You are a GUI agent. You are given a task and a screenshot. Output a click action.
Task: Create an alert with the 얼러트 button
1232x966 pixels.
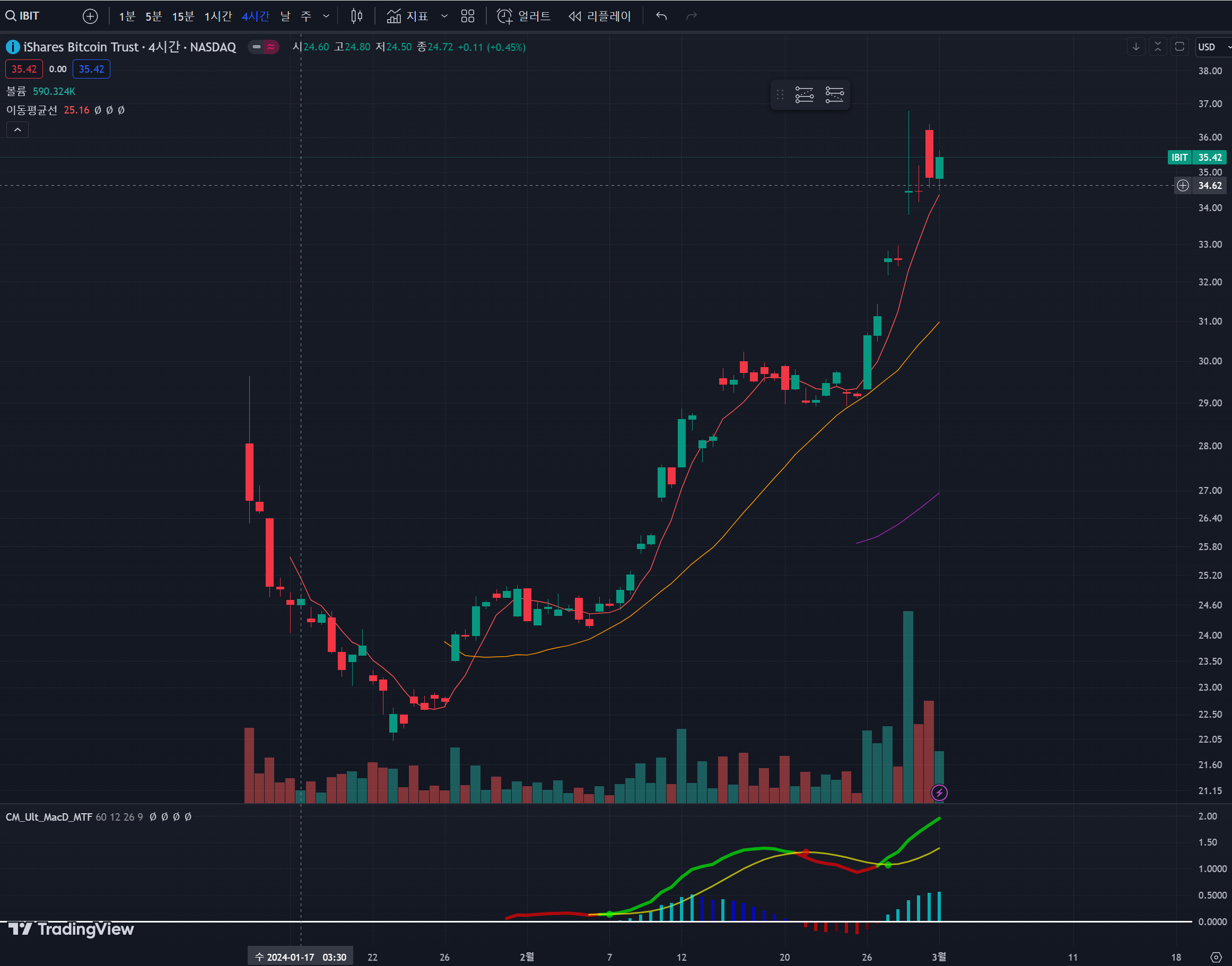(524, 16)
